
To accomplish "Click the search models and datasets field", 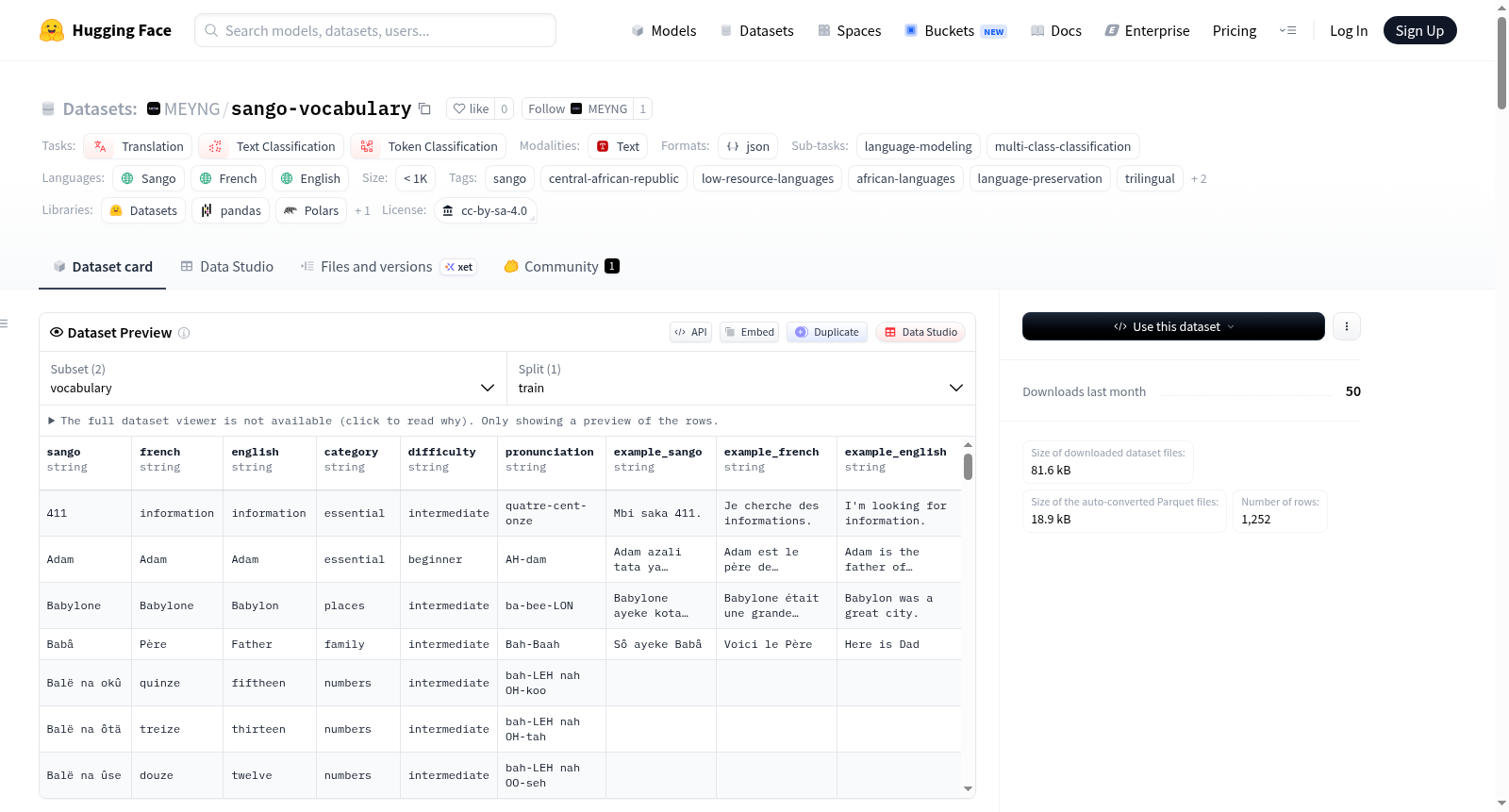I will (x=375, y=30).
